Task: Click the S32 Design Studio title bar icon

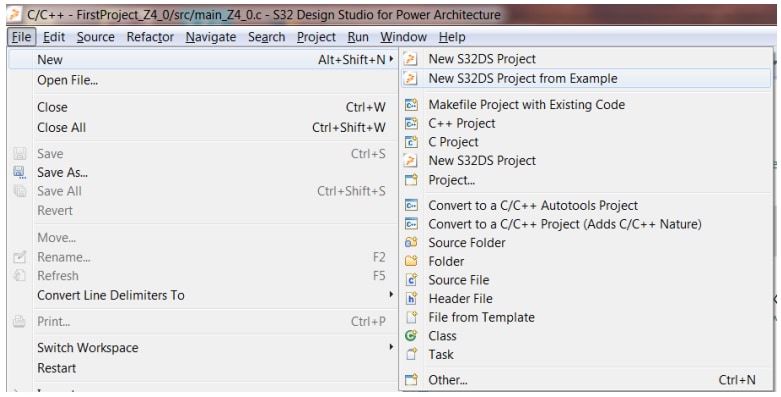Action: 15,14
